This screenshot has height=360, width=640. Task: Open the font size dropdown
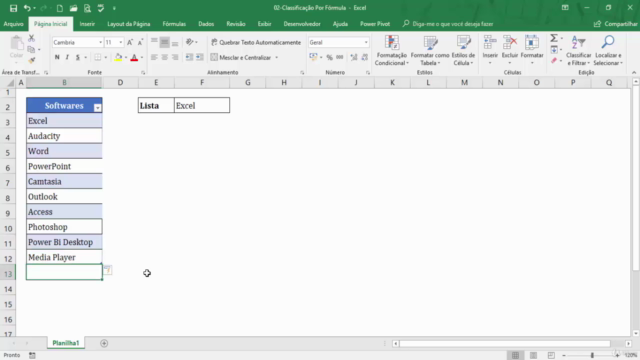[120, 42]
